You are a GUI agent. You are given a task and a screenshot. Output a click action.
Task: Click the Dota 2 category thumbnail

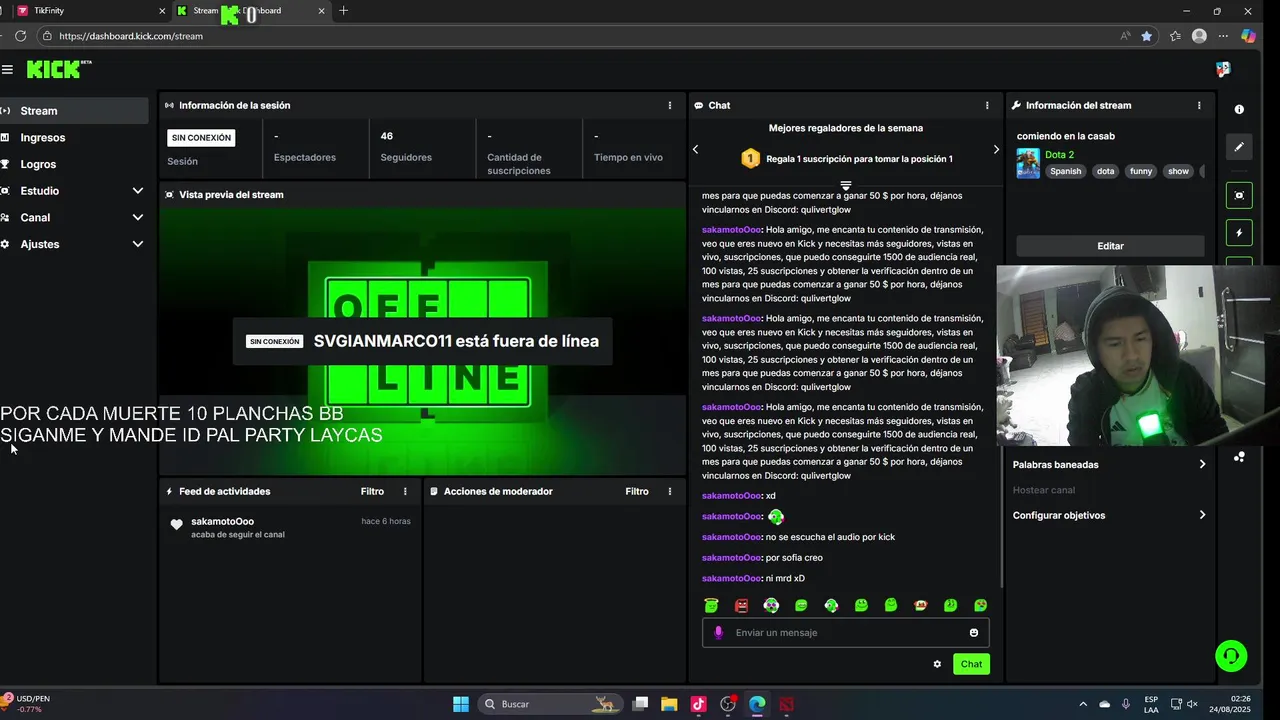tap(1028, 163)
